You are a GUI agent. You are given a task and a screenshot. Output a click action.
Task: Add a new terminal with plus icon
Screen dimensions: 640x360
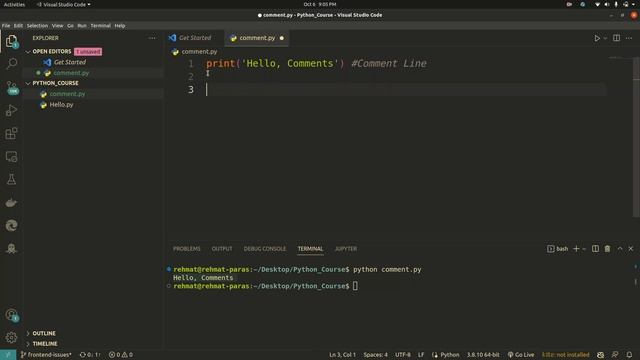point(576,249)
